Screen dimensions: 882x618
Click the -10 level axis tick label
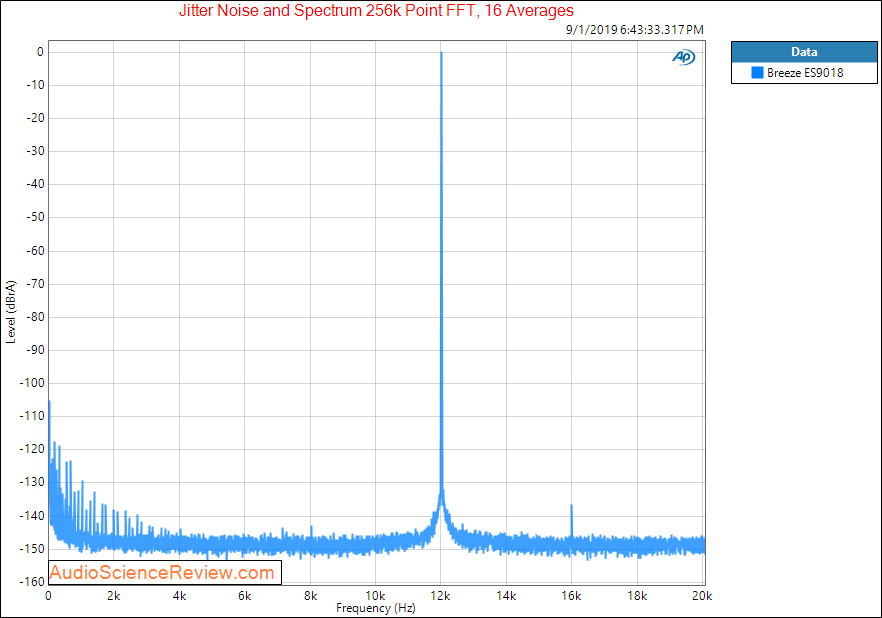[x=35, y=85]
